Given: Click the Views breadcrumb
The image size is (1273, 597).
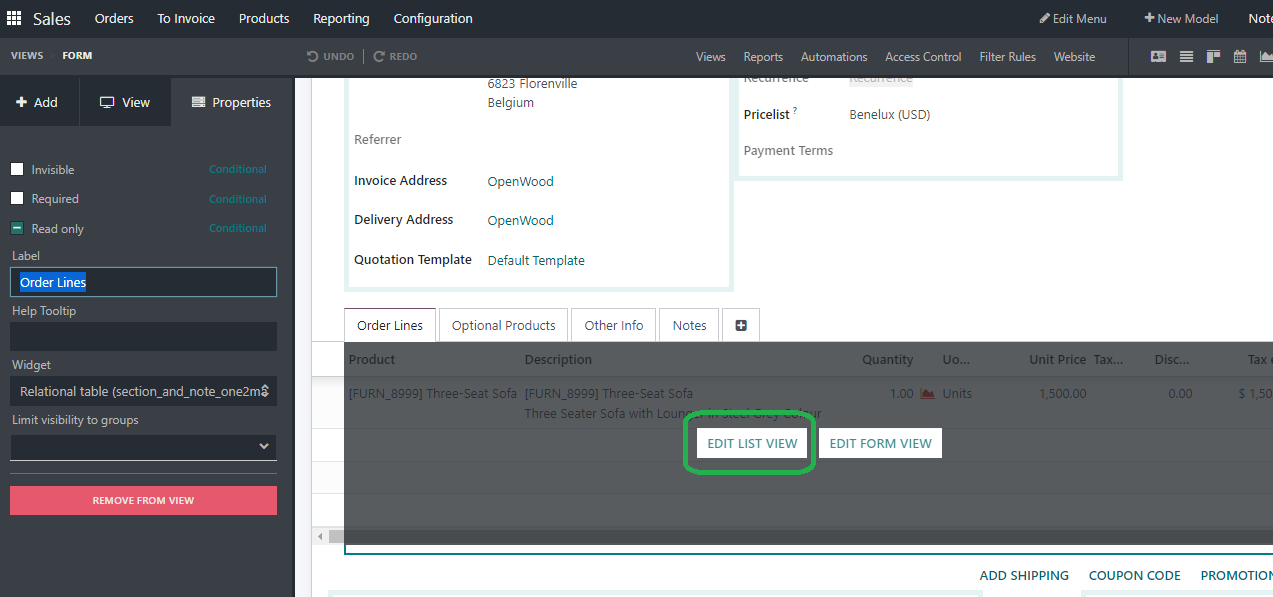Looking at the screenshot, I should coord(27,56).
